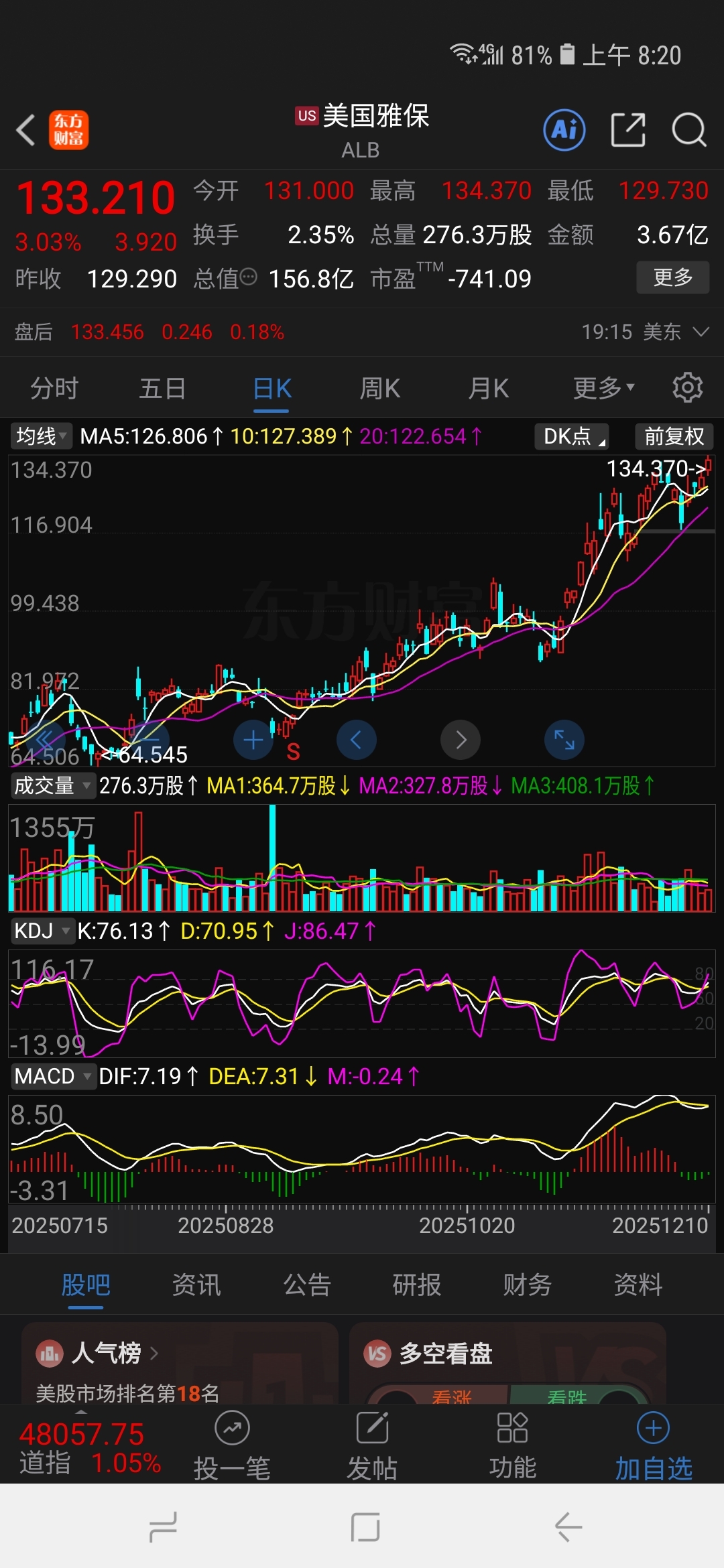The height and width of the screenshot is (1568, 724).
Task: Open 人气榜 ranking icon
Action: (49, 1354)
